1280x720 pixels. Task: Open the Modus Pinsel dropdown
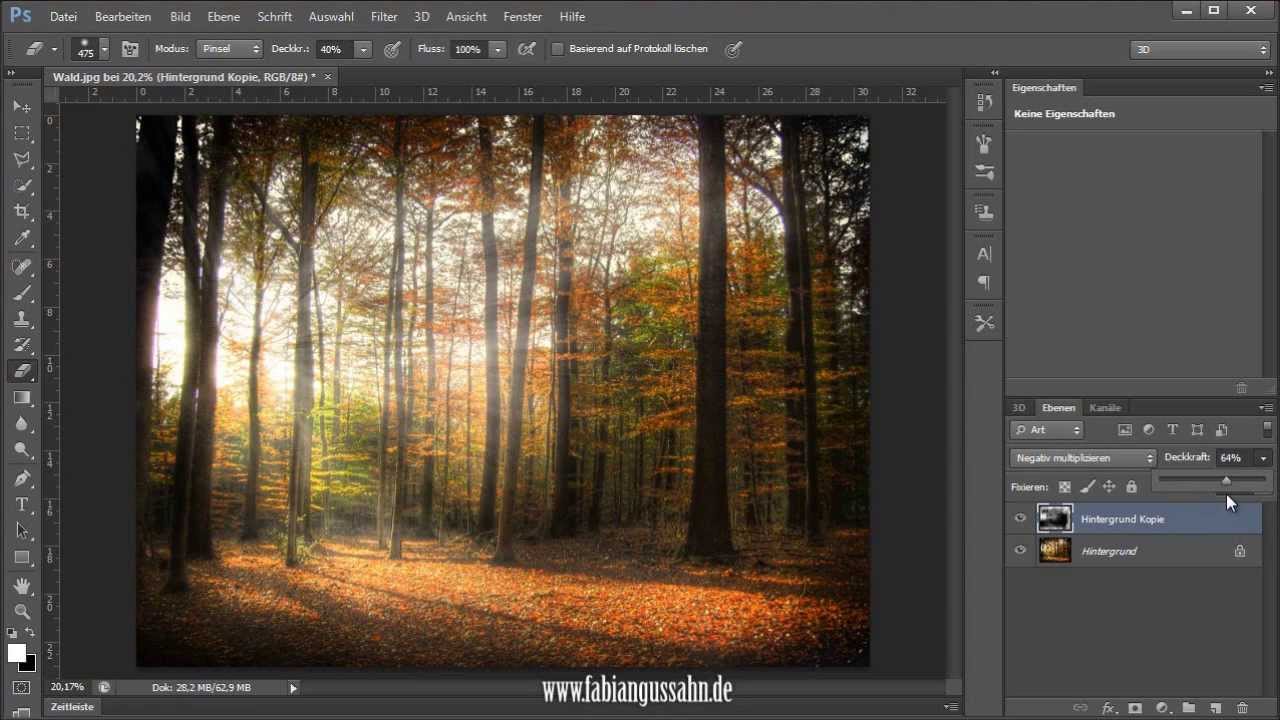coord(230,49)
